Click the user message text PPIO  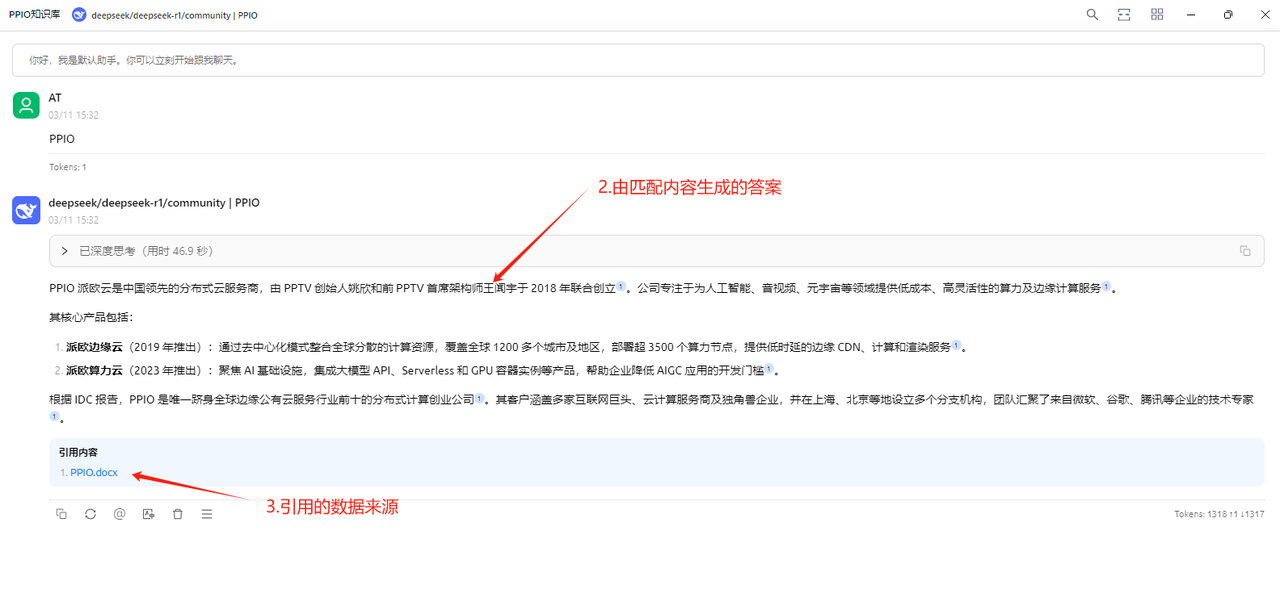click(x=62, y=139)
